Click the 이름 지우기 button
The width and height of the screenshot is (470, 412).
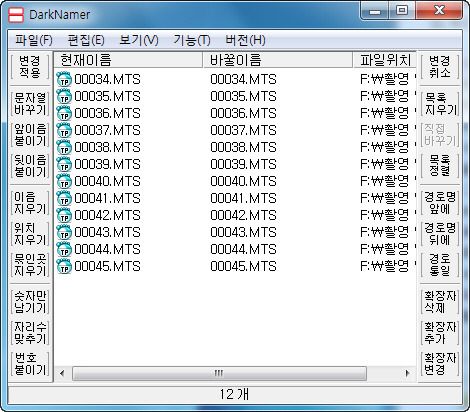click(30, 203)
